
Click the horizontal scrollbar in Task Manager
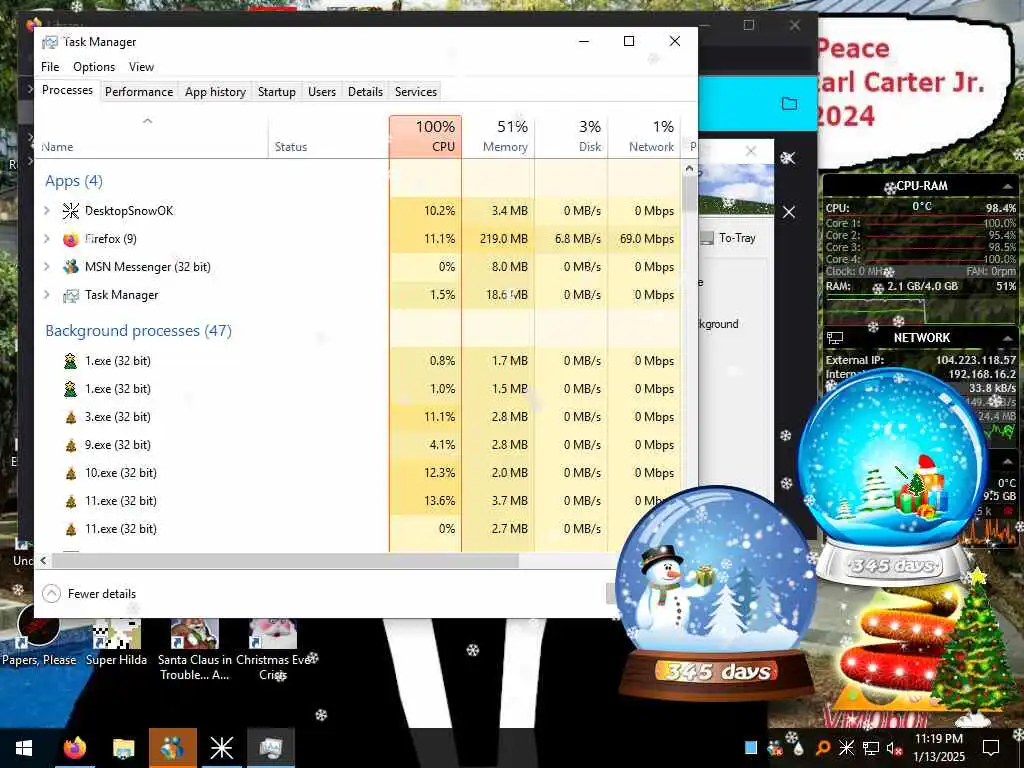[x=285, y=560]
